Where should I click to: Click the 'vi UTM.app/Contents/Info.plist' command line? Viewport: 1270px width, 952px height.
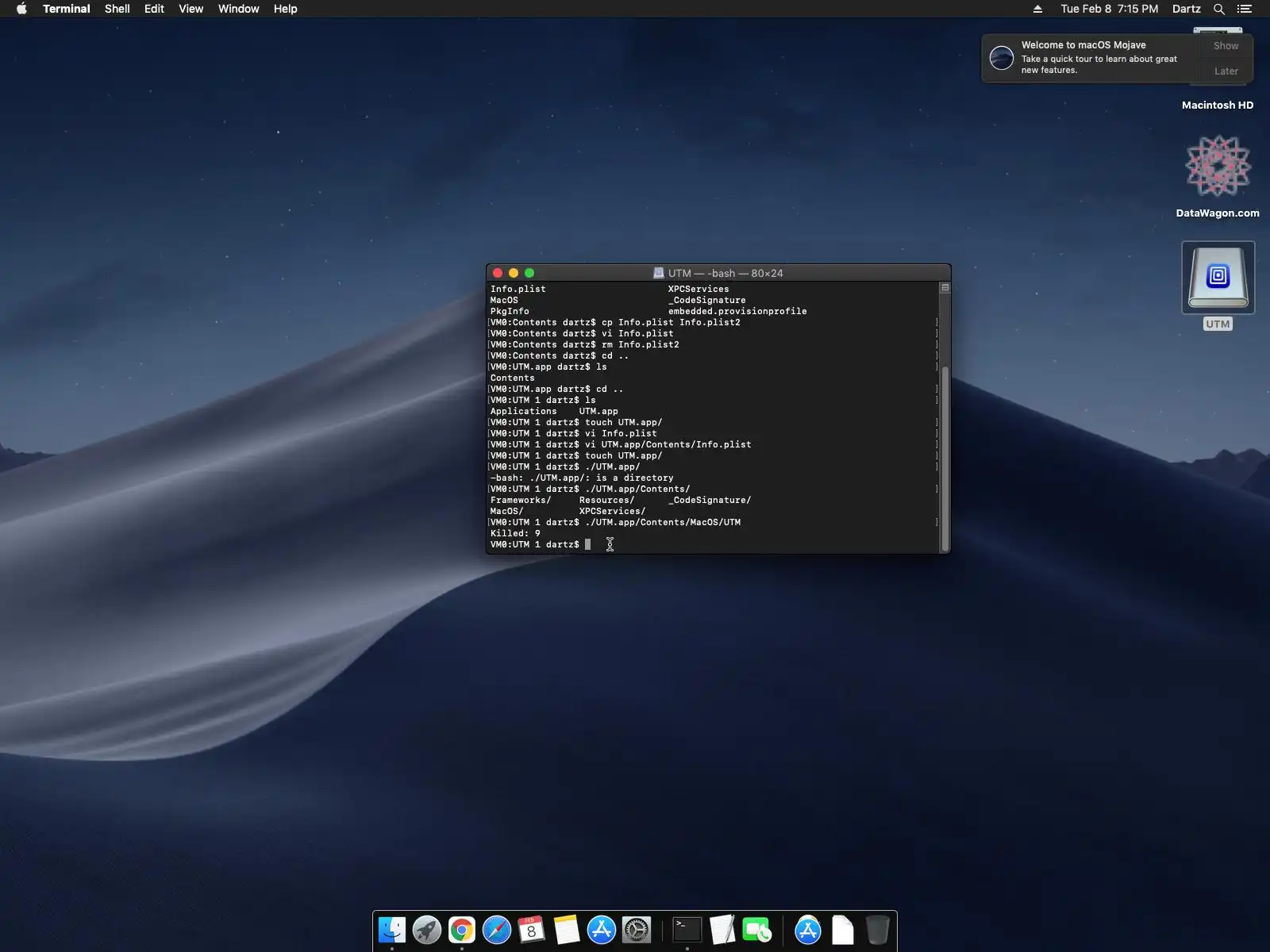point(668,444)
